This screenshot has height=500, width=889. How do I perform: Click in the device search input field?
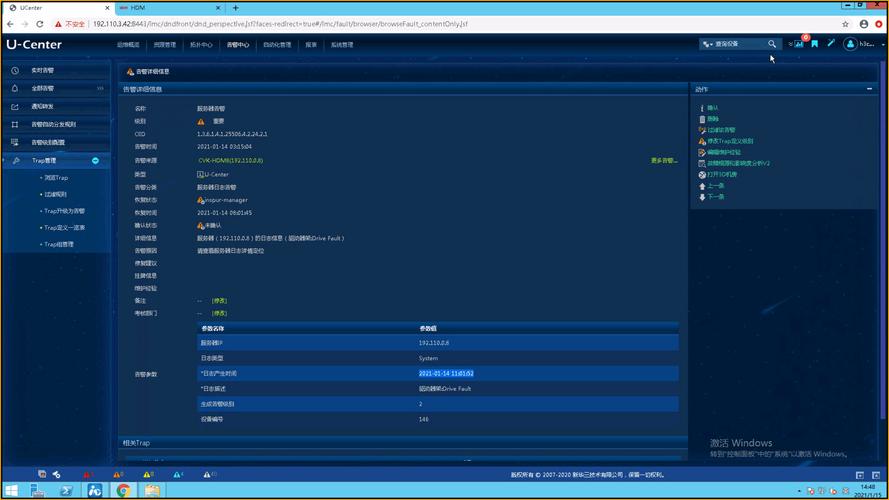[738, 44]
